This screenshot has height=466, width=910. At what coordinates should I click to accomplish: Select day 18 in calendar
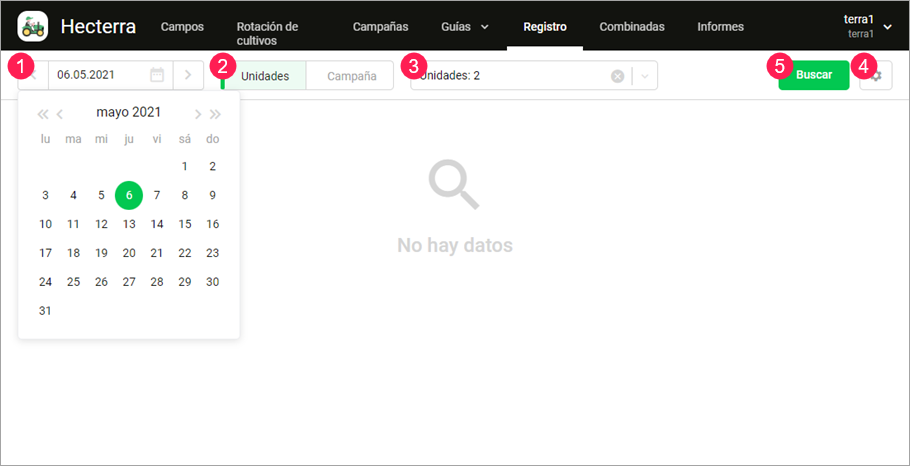pyautogui.click(x=73, y=253)
